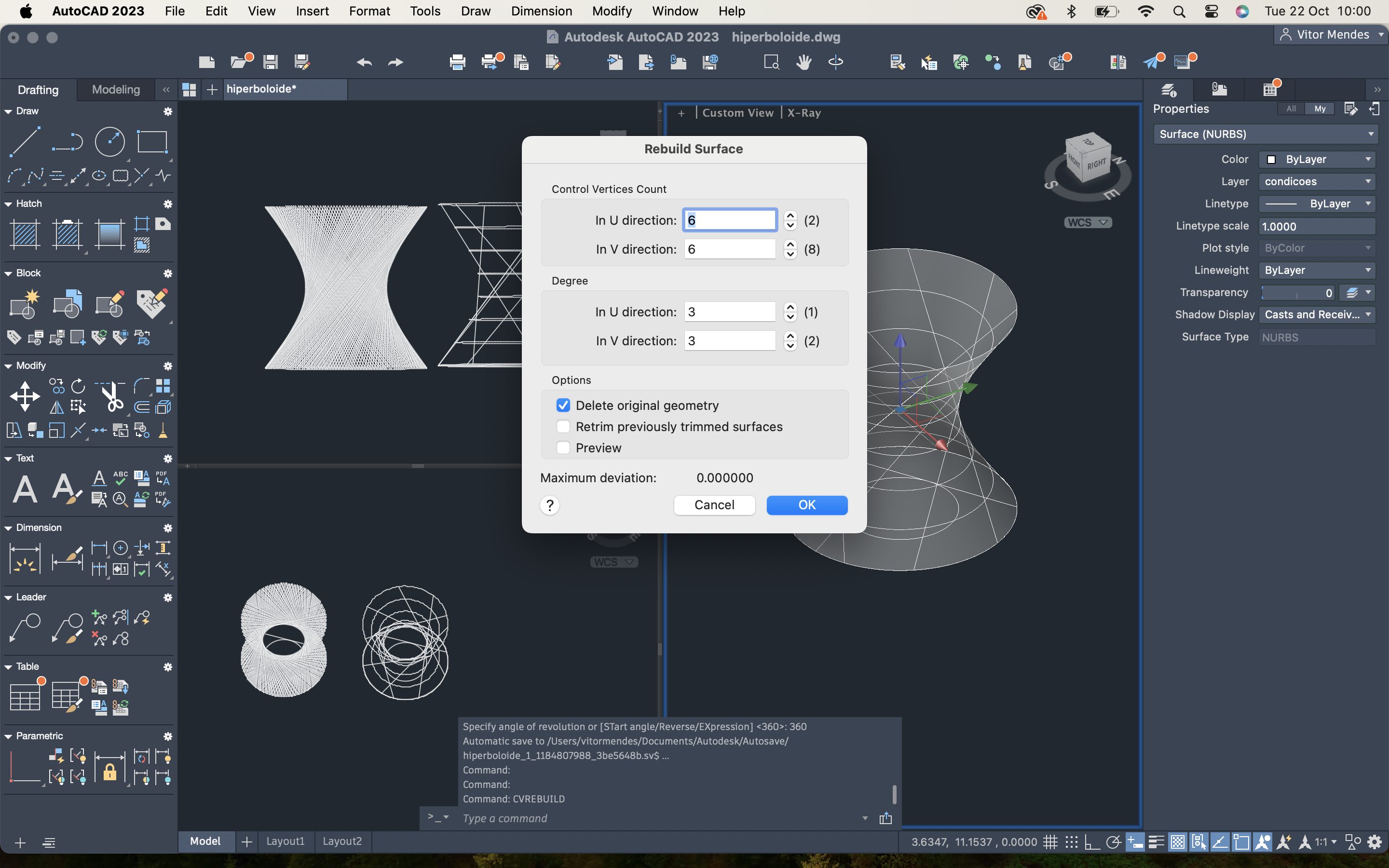Select the Rotate tool in Modify panel

[78, 386]
